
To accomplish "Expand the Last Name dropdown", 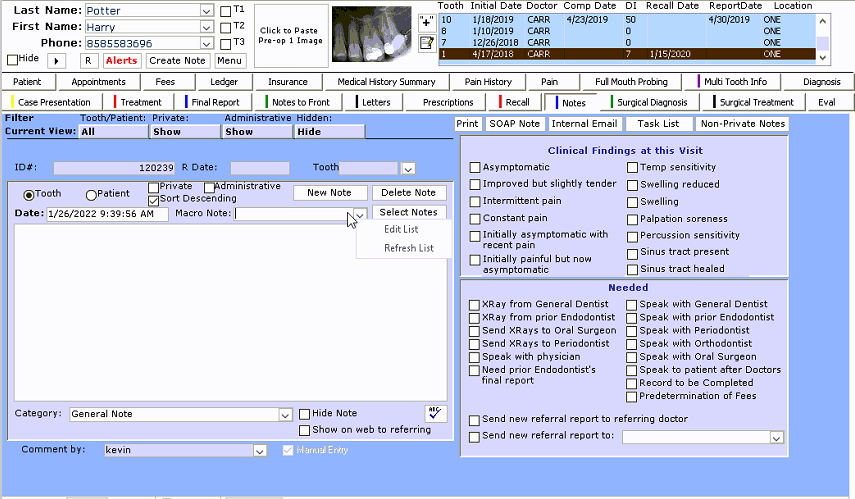I will click(206, 11).
